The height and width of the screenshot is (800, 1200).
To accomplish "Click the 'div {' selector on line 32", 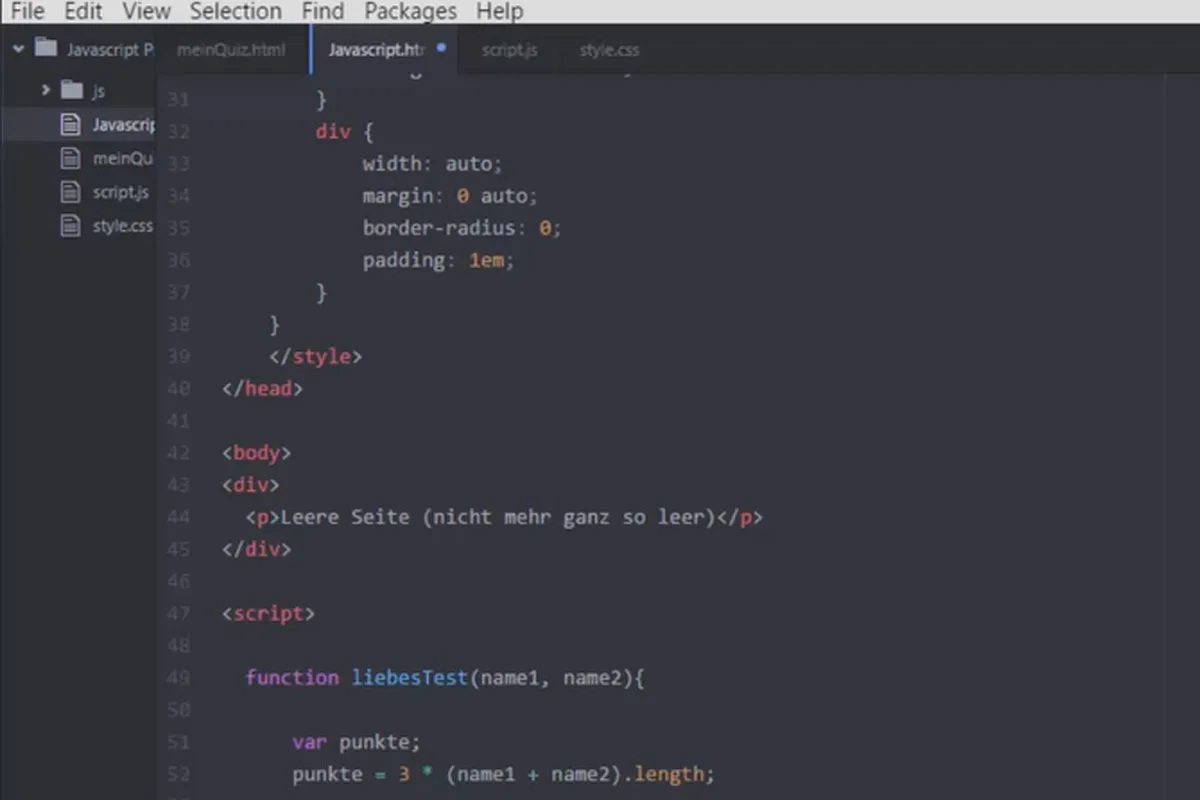I will [344, 131].
